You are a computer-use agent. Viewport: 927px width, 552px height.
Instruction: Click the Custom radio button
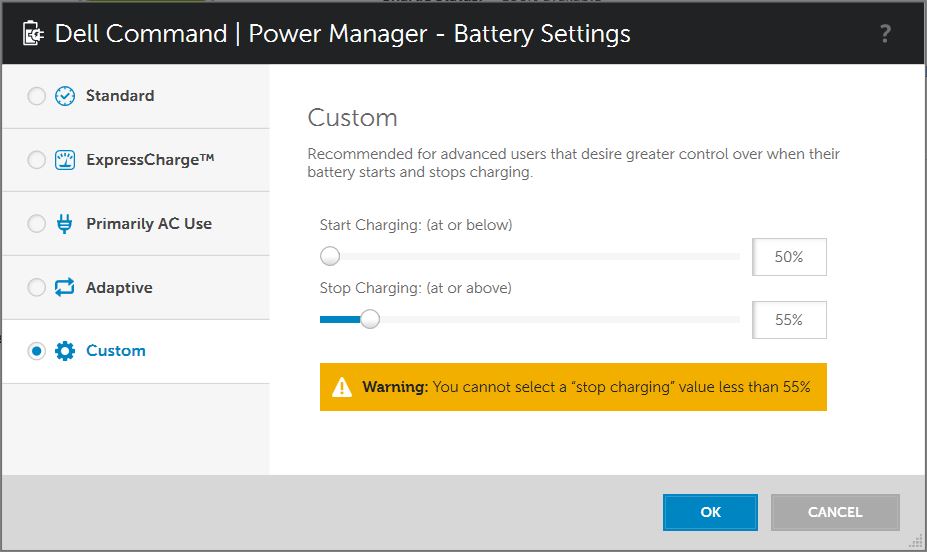point(37,351)
